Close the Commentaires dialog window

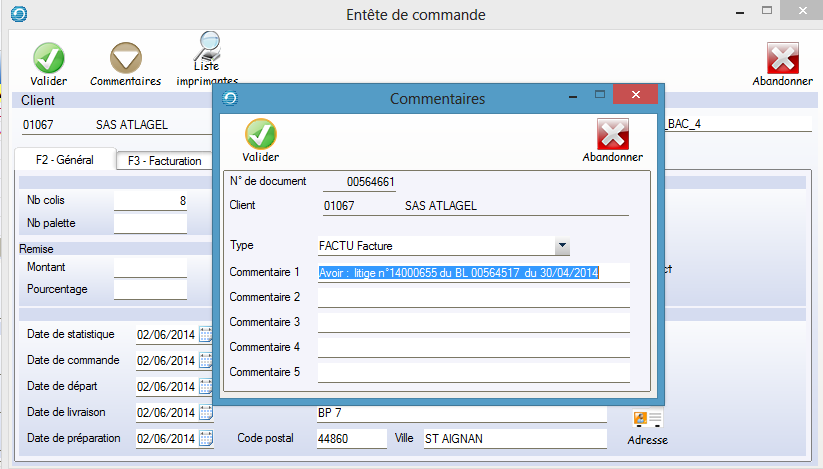(x=634, y=95)
